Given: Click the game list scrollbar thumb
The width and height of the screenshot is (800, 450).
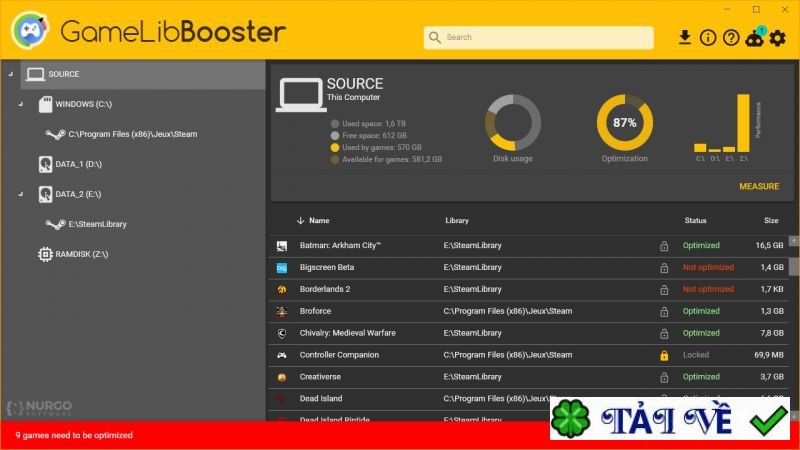Looking at the screenshot, I should coord(794,266).
